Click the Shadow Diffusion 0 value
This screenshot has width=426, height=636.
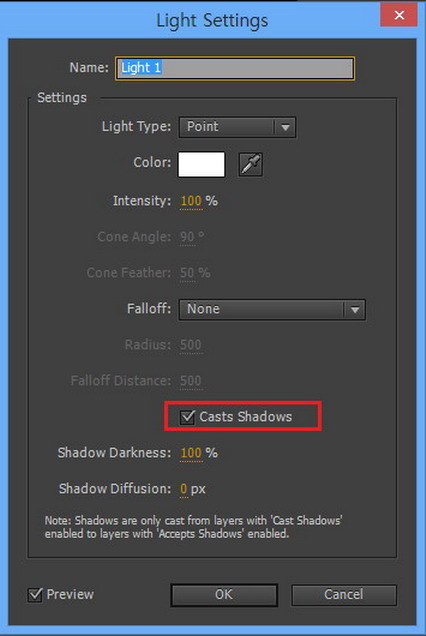tap(184, 489)
